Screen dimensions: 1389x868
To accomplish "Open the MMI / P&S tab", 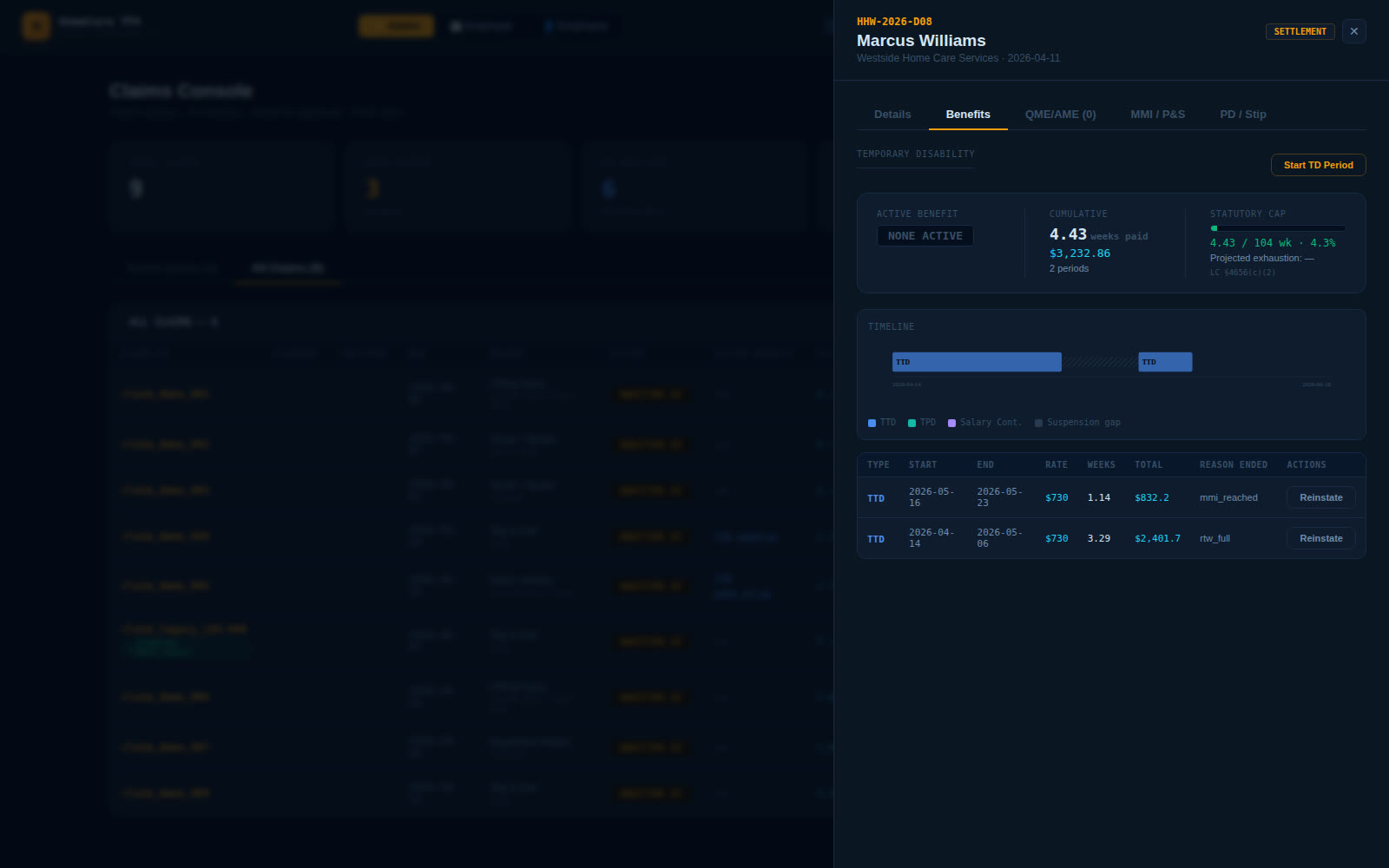I will (x=1157, y=115).
